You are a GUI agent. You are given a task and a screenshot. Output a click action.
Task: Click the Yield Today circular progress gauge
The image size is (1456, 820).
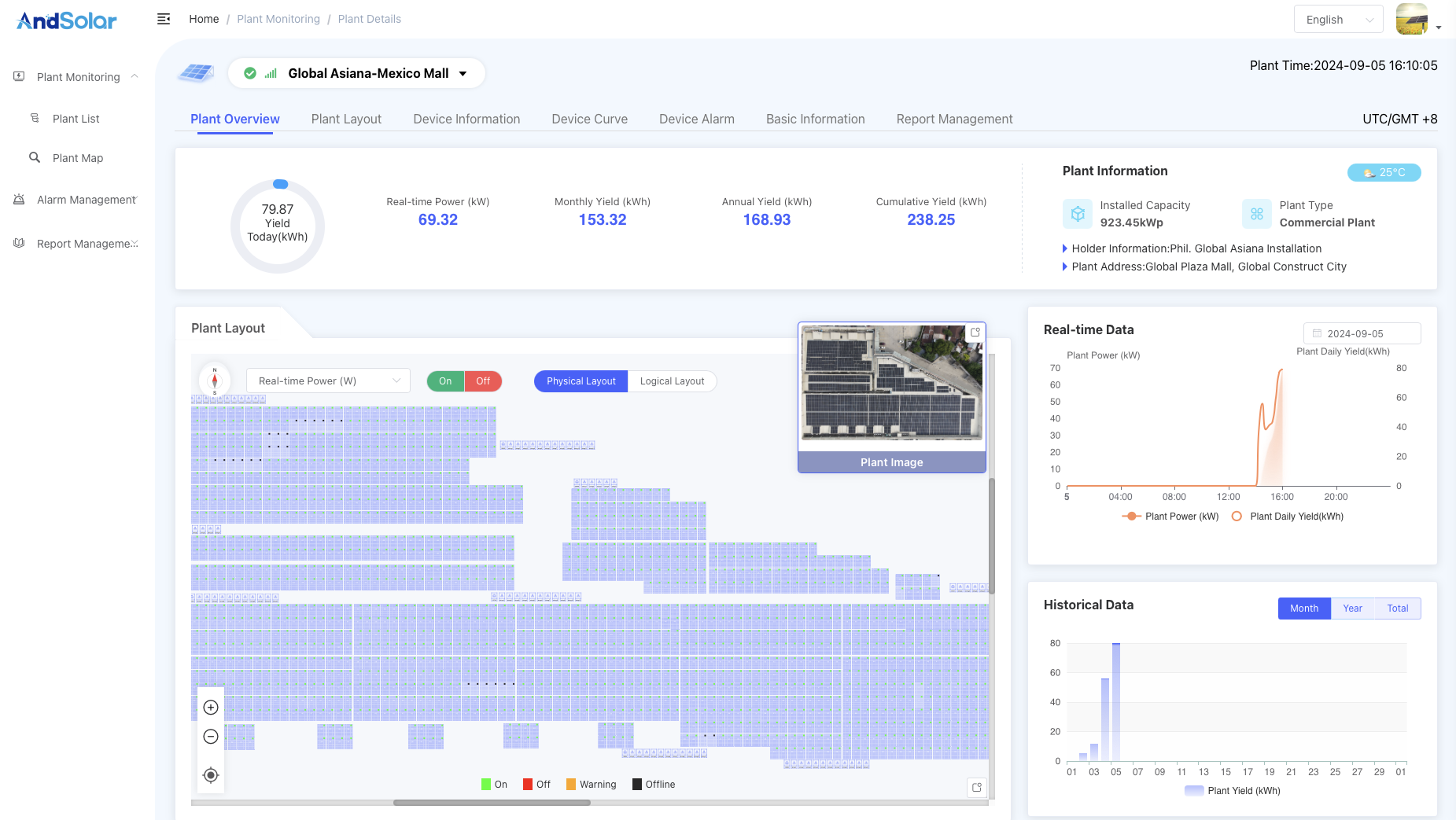click(x=278, y=226)
